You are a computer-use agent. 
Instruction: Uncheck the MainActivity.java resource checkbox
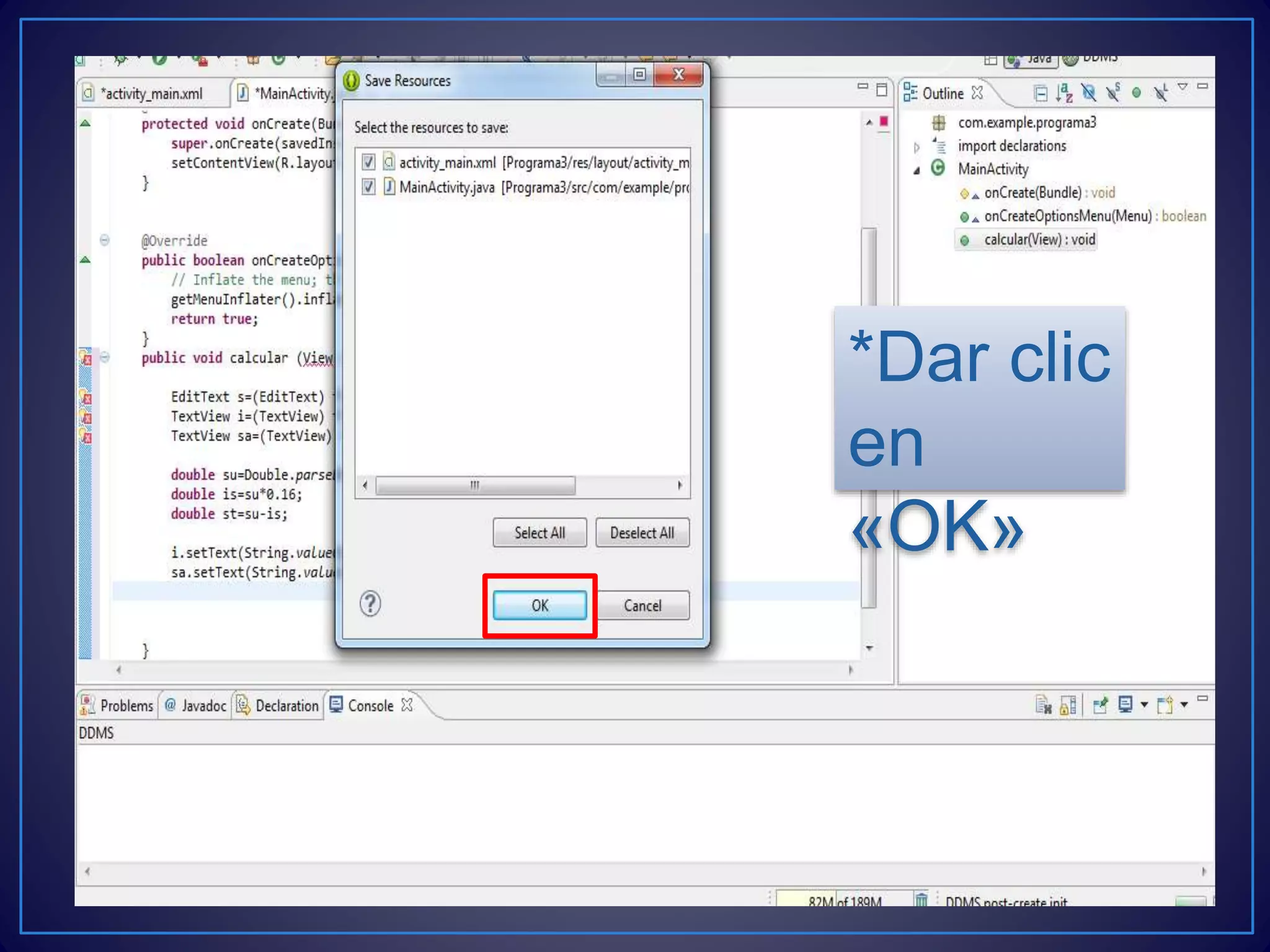pos(368,187)
